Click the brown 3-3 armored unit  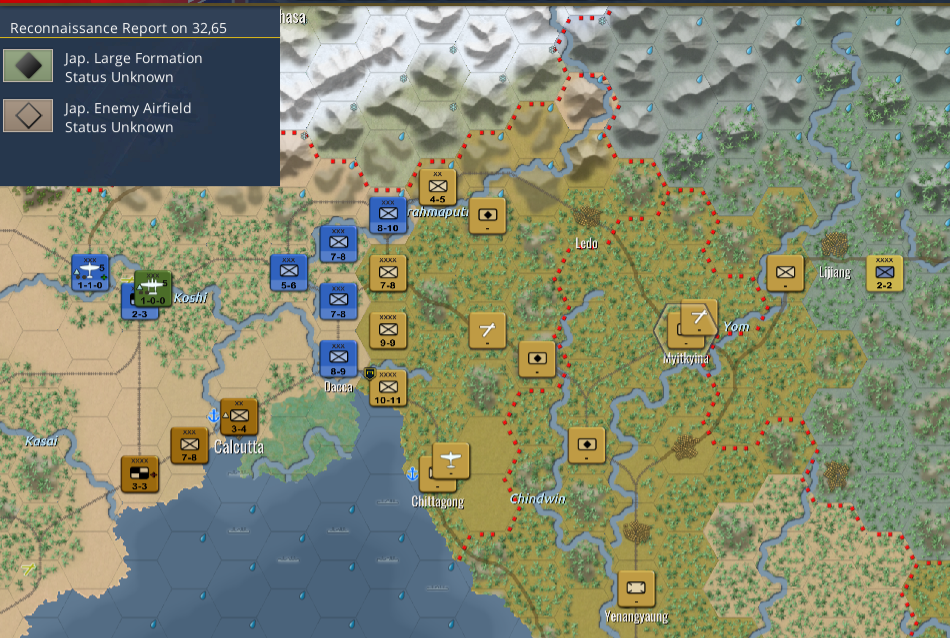pos(139,474)
